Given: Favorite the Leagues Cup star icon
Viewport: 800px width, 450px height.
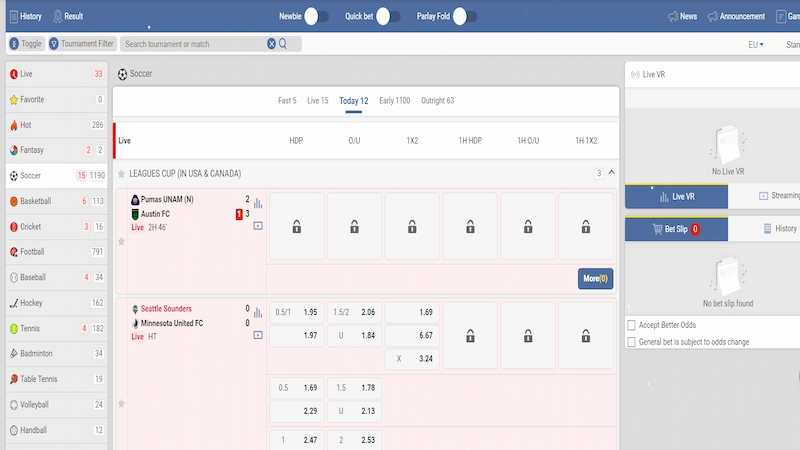Looking at the screenshot, I should point(122,173).
